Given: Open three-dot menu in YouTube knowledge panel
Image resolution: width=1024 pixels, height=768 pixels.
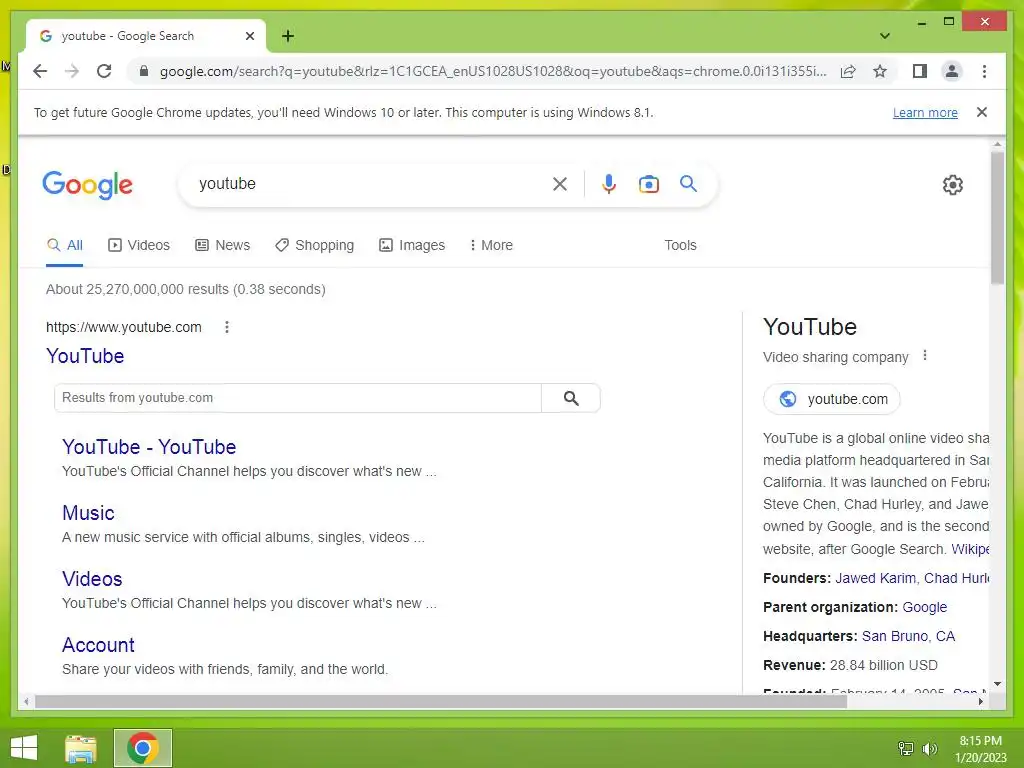Looking at the screenshot, I should 925,356.
